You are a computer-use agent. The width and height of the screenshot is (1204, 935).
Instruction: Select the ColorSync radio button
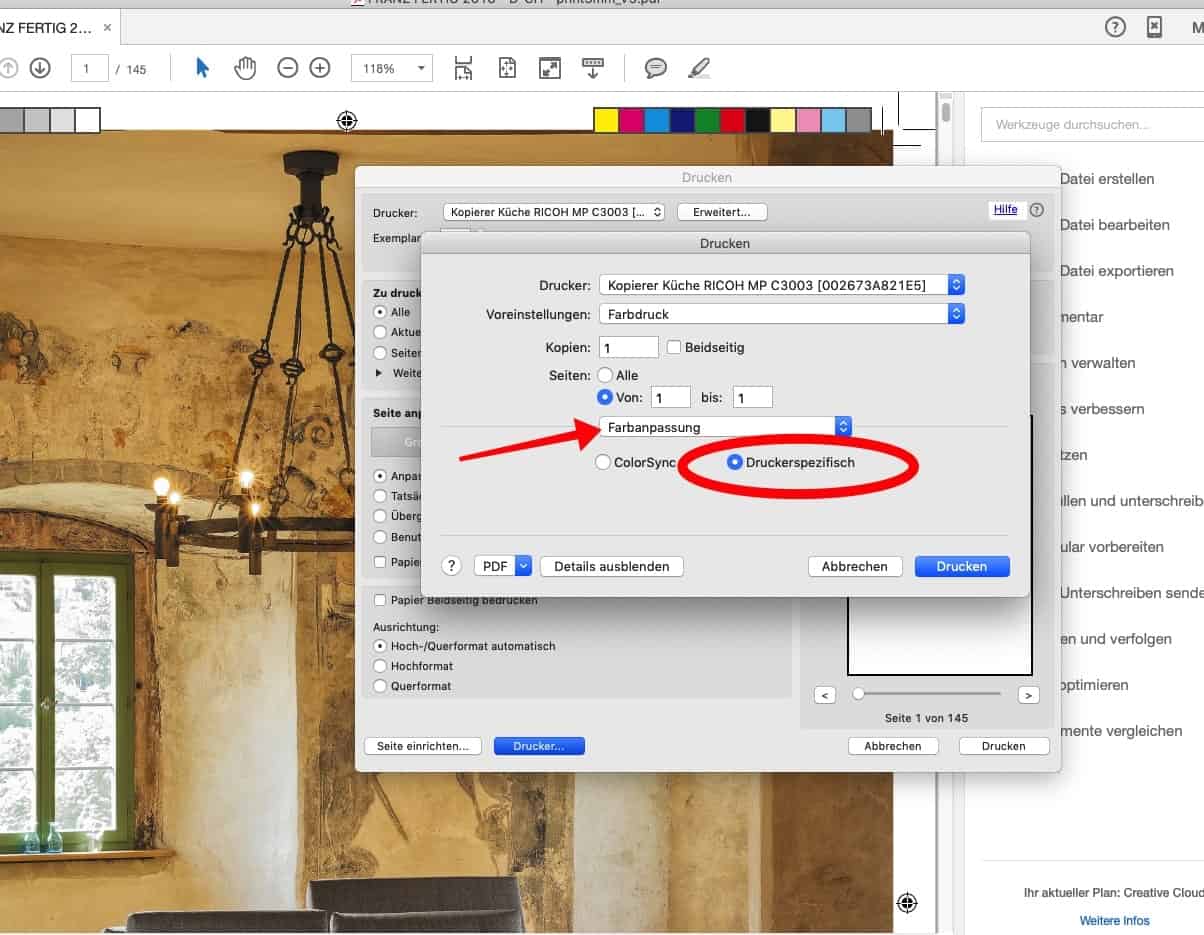pyautogui.click(x=603, y=463)
